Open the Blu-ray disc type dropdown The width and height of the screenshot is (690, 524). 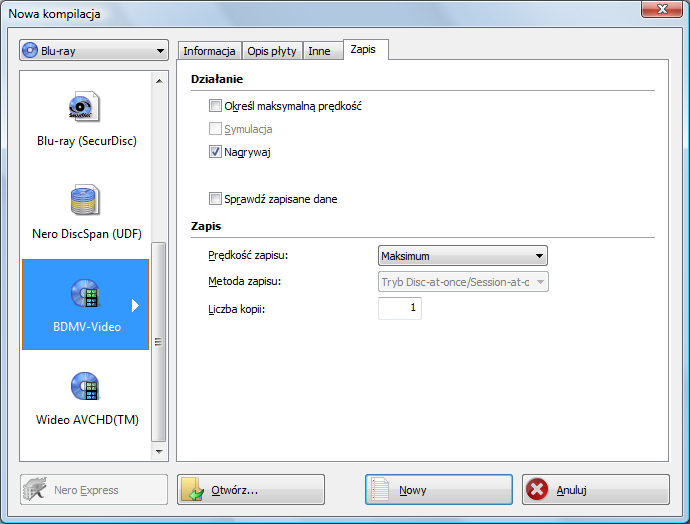[x=94, y=50]
